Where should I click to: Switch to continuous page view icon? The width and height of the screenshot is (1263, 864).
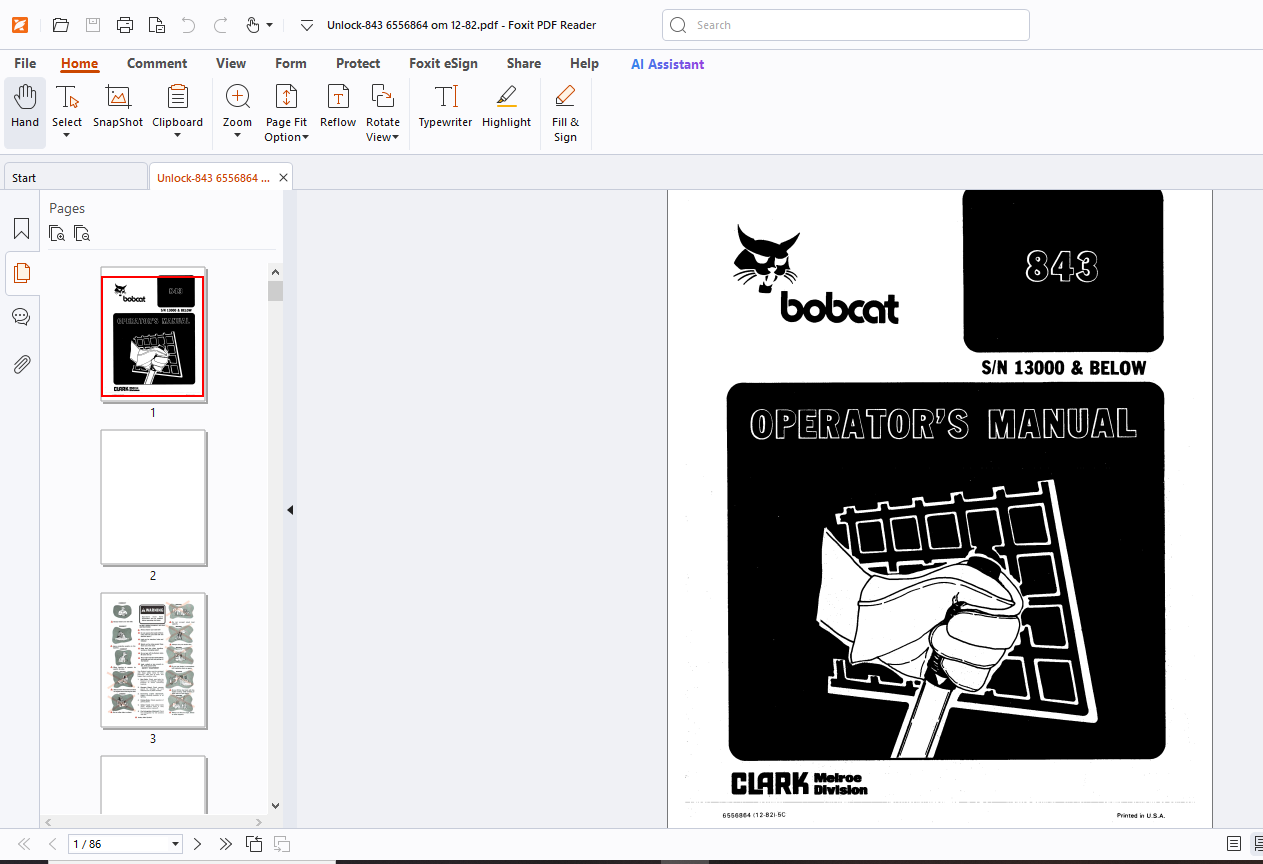click(1257, 844)
